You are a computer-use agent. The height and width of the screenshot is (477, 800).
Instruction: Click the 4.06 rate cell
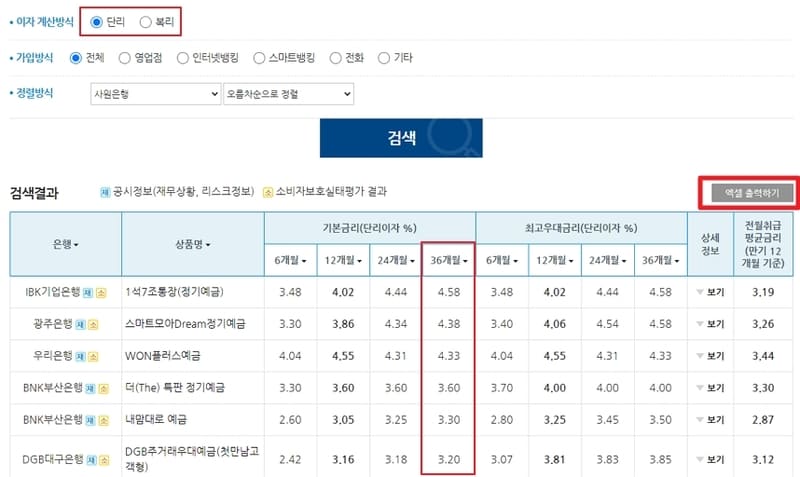tap(555, 324)
